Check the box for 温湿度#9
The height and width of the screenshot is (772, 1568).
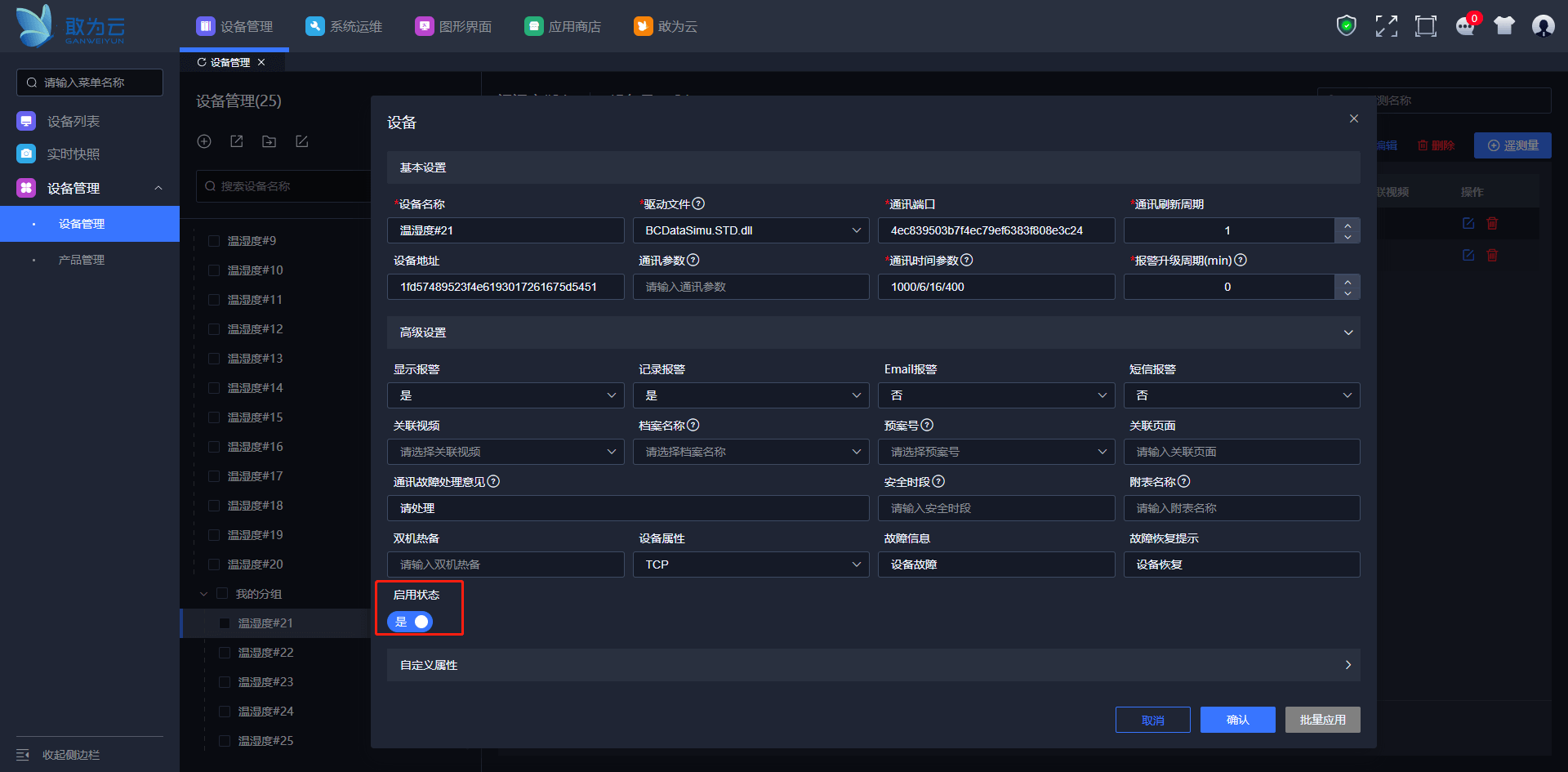(214, 241)
